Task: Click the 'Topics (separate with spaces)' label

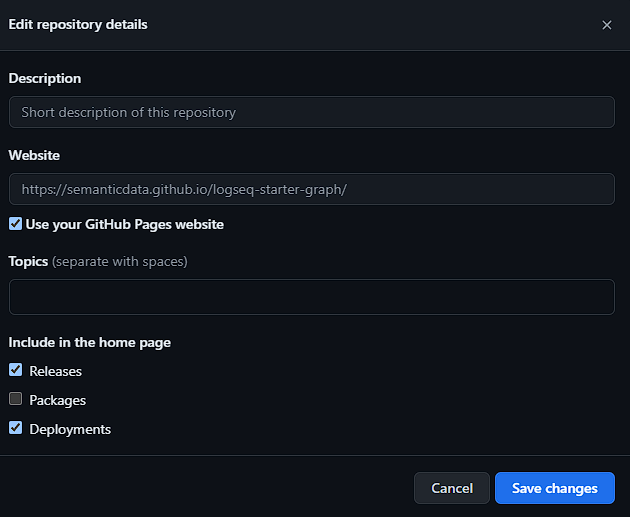Action: click(x=98, y=262)
